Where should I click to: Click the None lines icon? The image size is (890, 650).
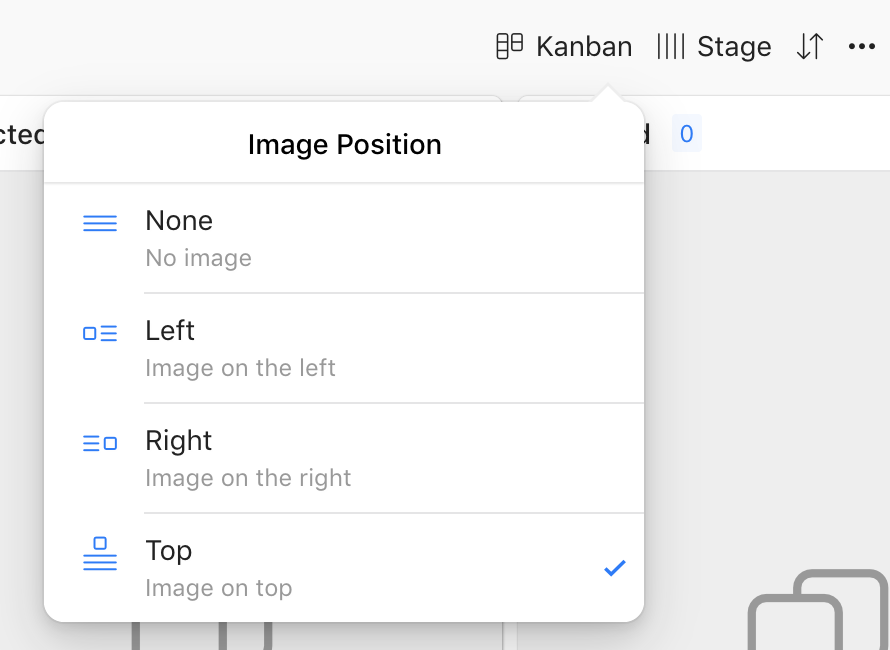point(100,223)
